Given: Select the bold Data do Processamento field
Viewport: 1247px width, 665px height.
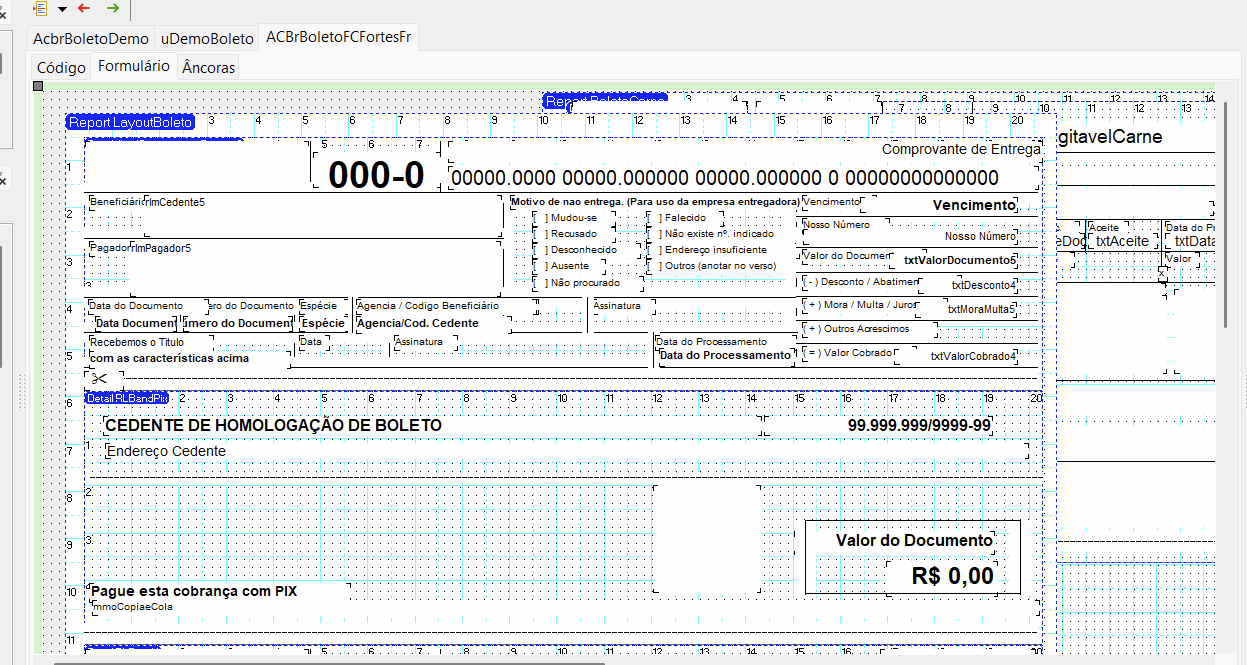Looking at the screenshot, I should coord(725,356).
